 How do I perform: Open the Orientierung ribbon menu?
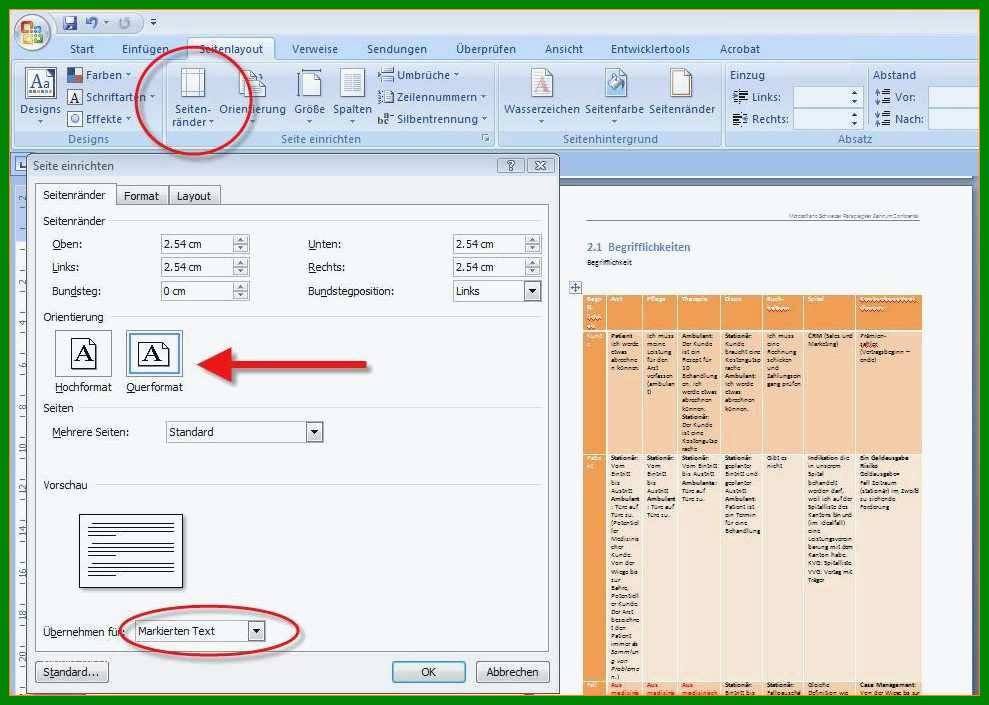[x=252, y=96]
